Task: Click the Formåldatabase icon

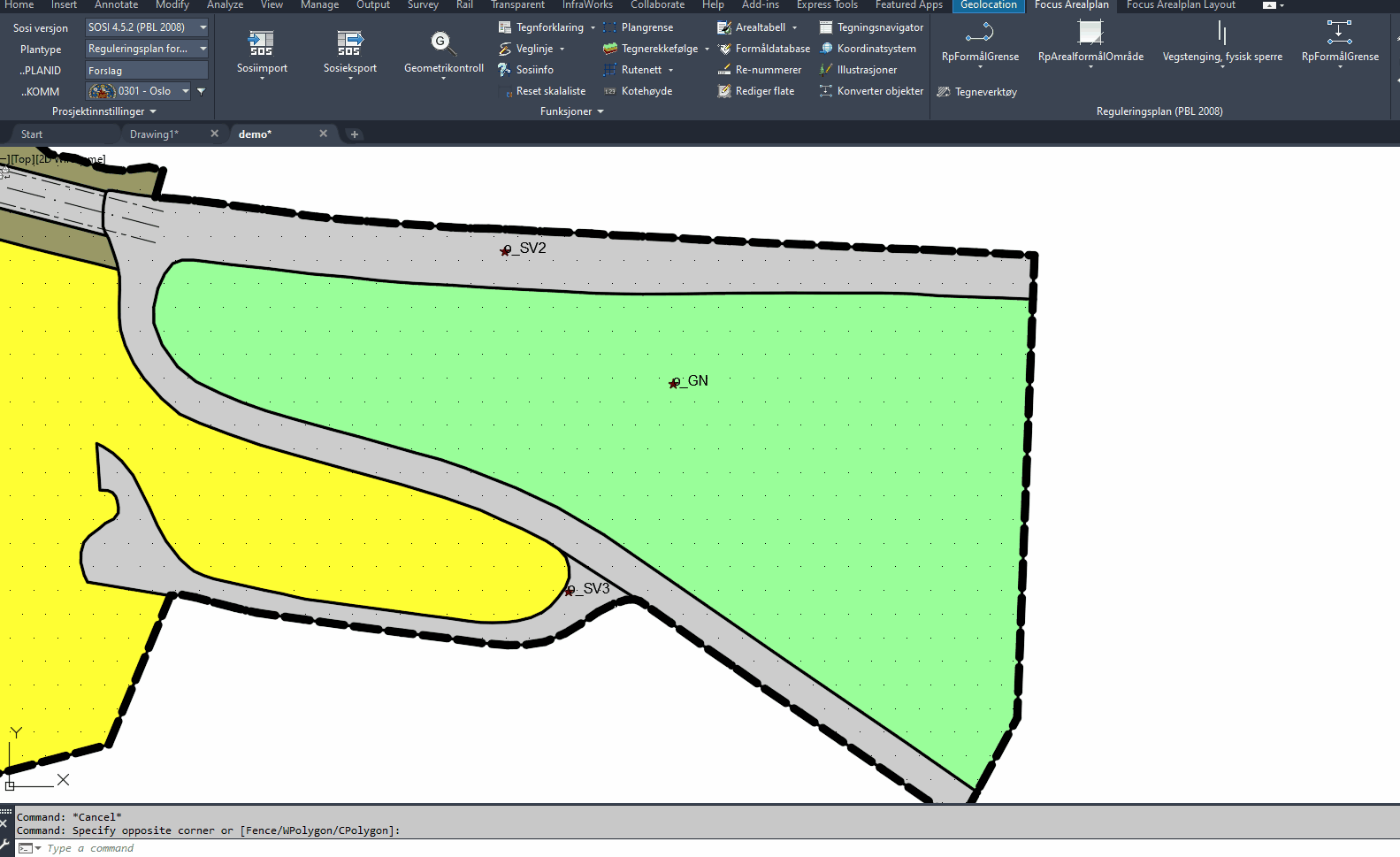Action: click(x=724, y=49)
